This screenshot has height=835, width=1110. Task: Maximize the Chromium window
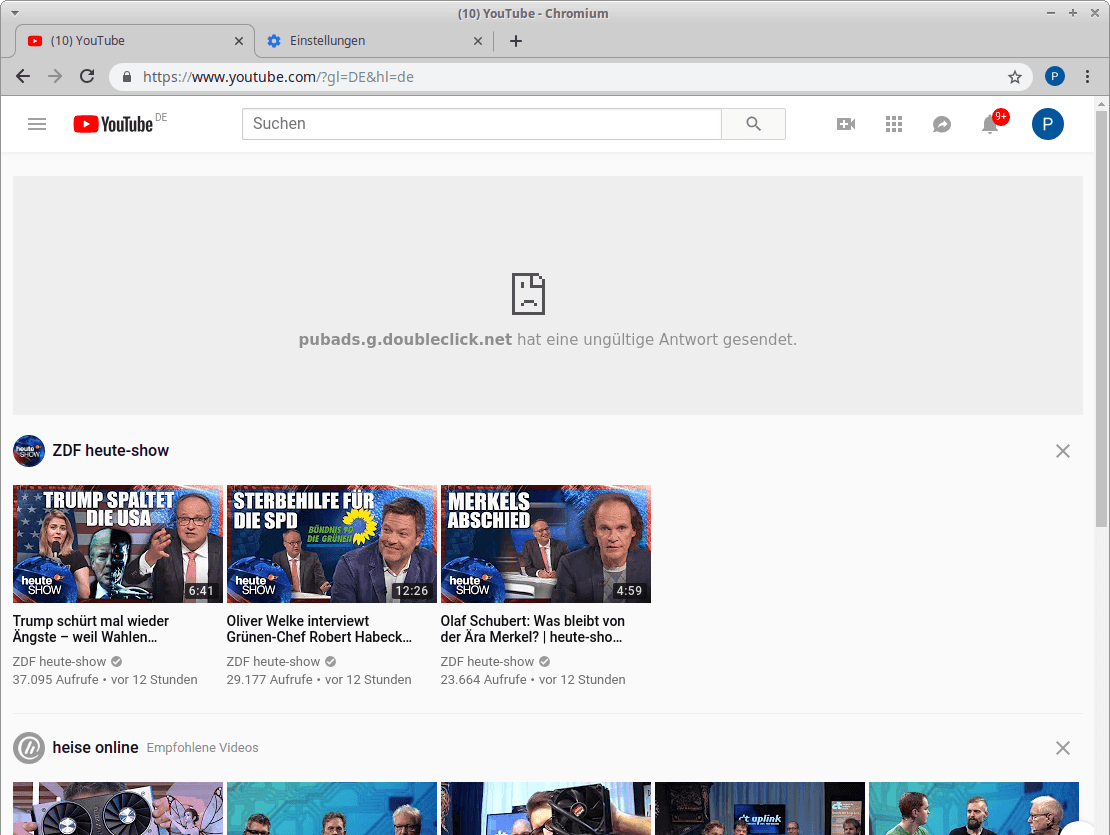click(1072, 13)
